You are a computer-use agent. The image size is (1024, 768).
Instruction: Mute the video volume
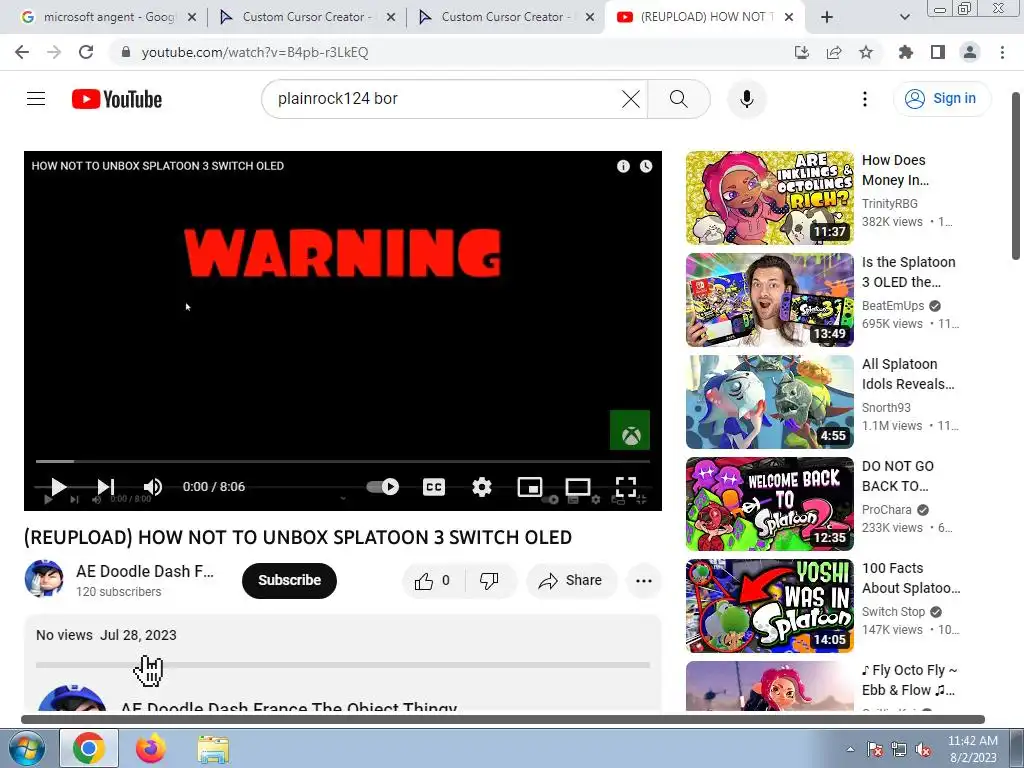click(153, 487)
